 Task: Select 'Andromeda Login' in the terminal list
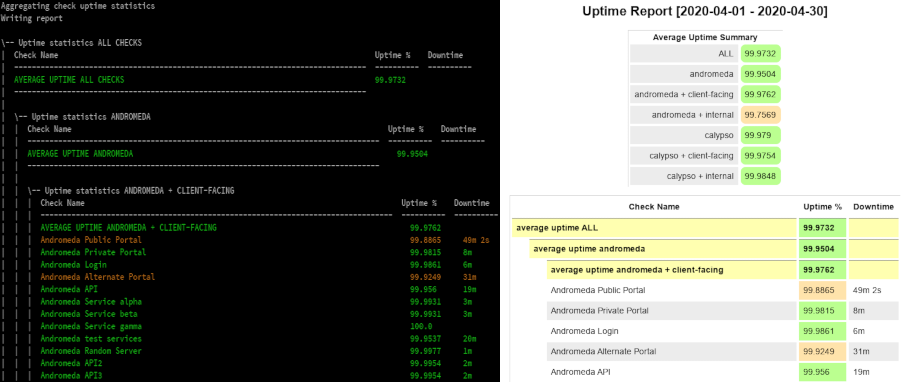(x=73, y=265)
